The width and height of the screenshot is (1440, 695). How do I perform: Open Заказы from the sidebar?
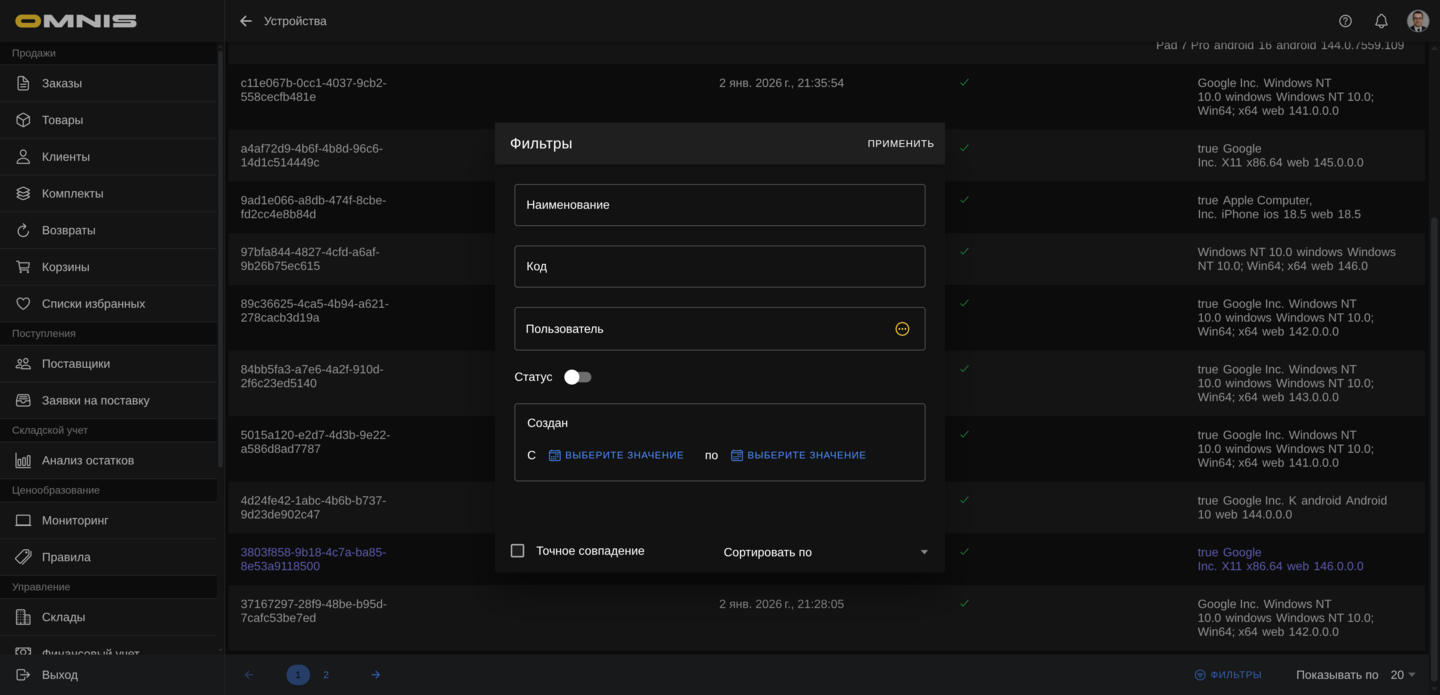[62, 83]
